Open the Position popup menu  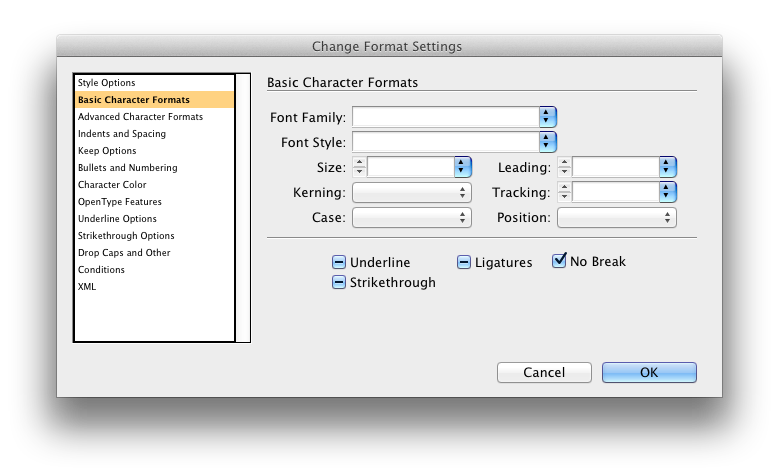click(617, 217)
